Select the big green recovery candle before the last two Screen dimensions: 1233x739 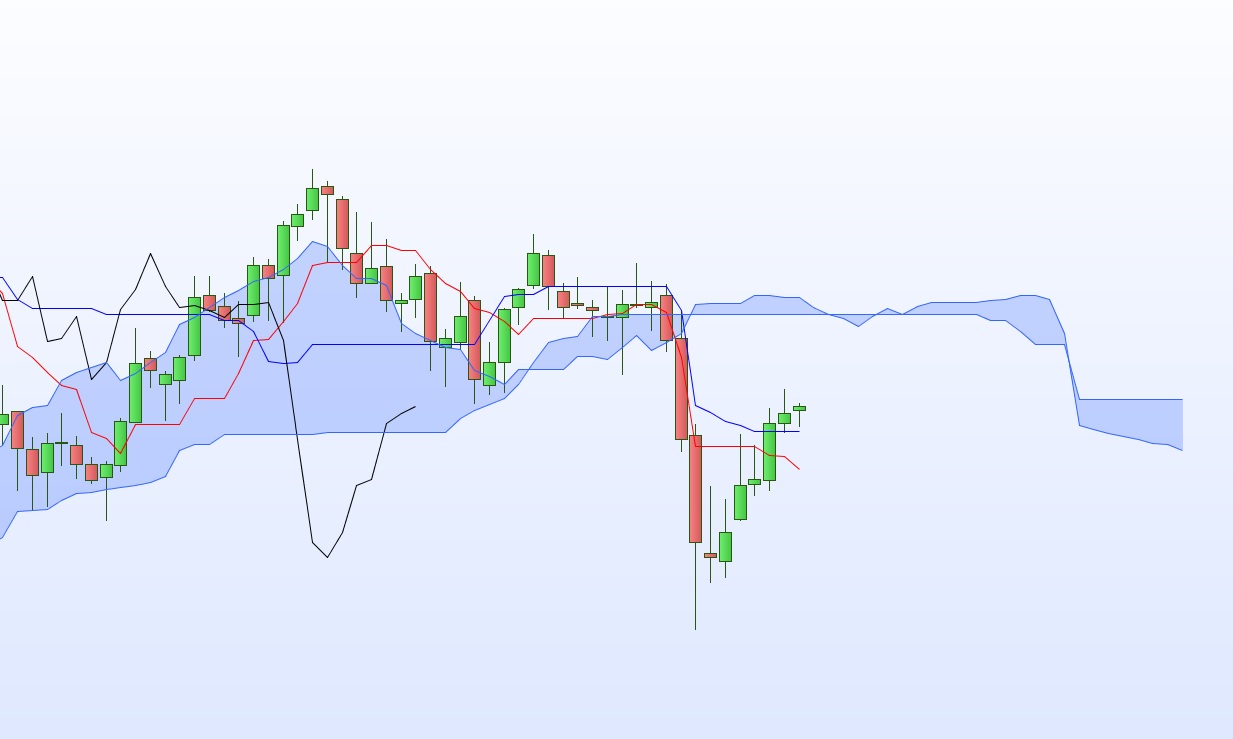point(769,451)
